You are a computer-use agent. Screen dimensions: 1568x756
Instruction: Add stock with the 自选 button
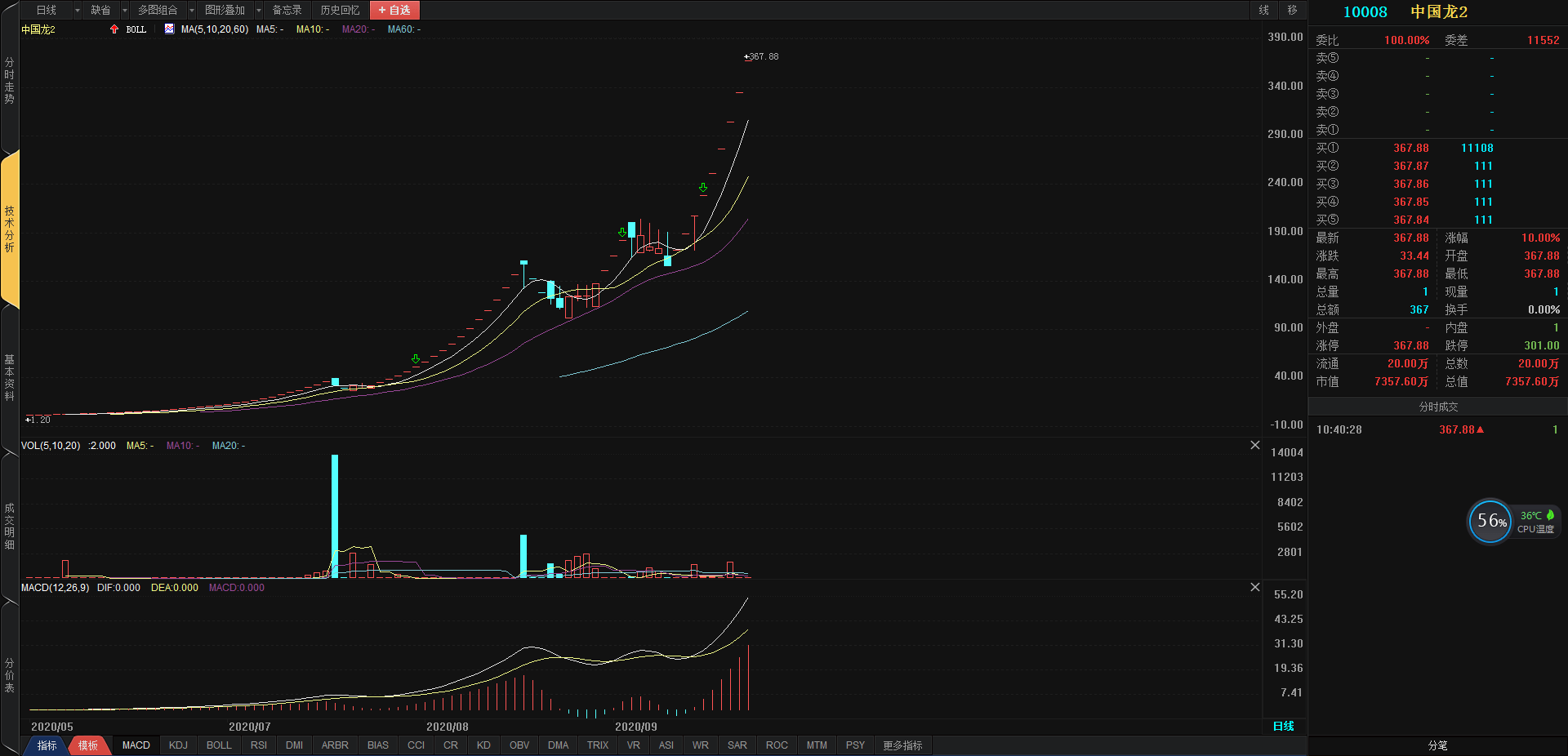point(394,10)
